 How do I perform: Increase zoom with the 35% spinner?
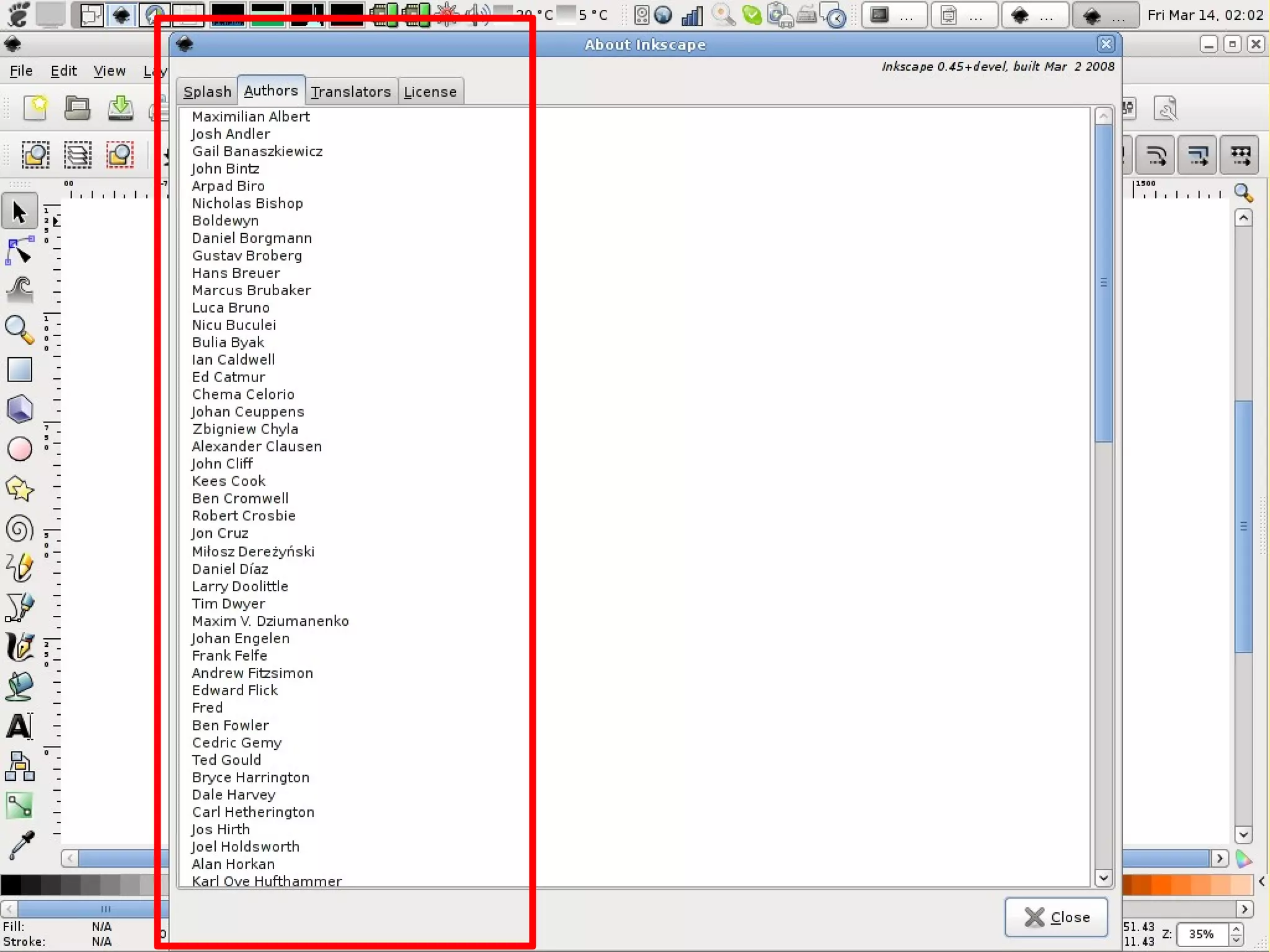(1236, 928)
